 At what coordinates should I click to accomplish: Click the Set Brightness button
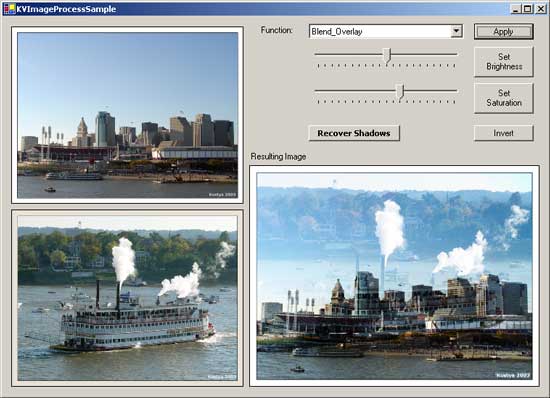pos(503,62)
